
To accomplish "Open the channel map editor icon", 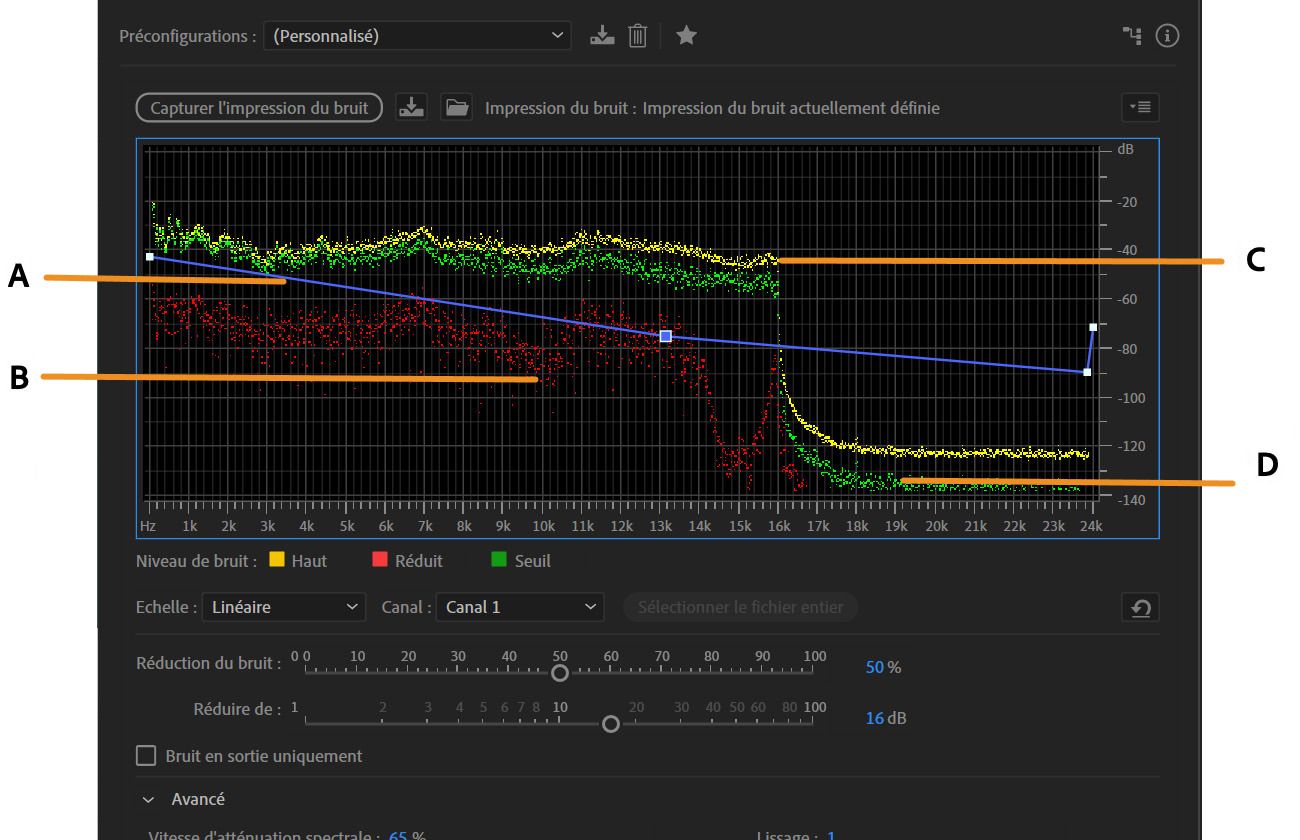I will (x=1132, y=36).
